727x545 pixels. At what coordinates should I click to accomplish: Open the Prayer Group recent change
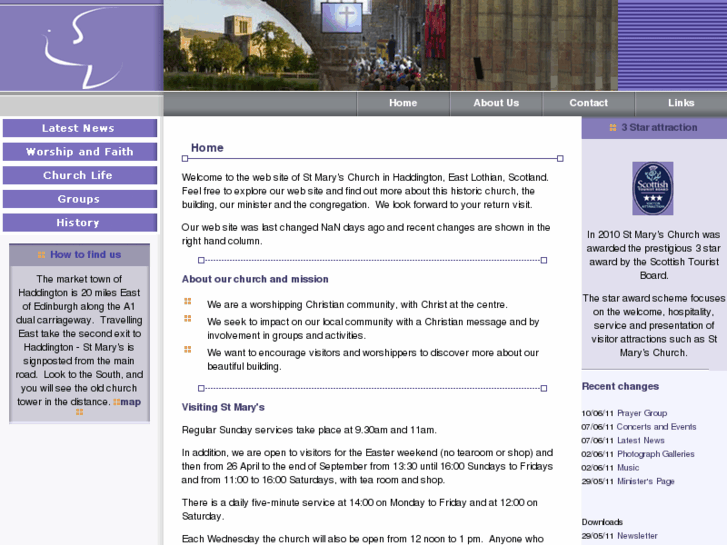(x=642, y=413)
